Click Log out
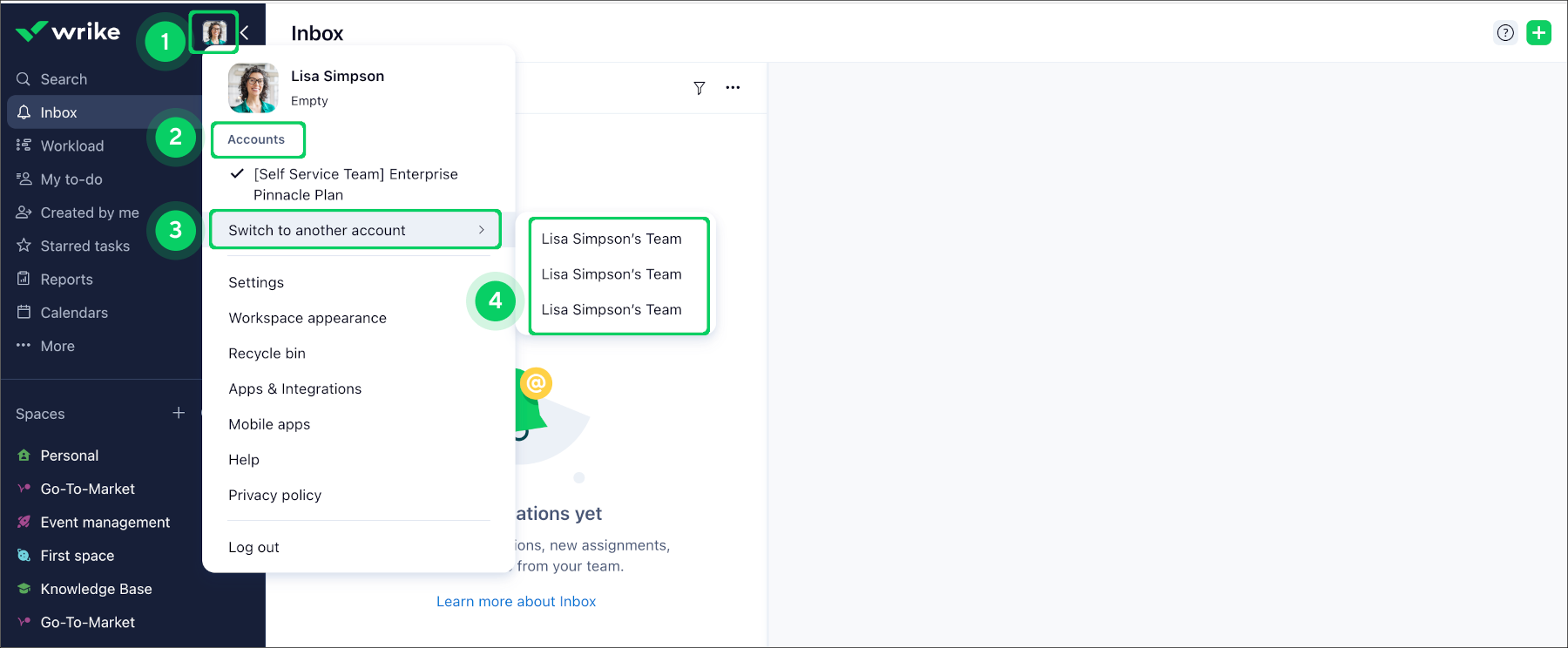The width and height of the screenshot is (1568, 648). tap(253, 547)
